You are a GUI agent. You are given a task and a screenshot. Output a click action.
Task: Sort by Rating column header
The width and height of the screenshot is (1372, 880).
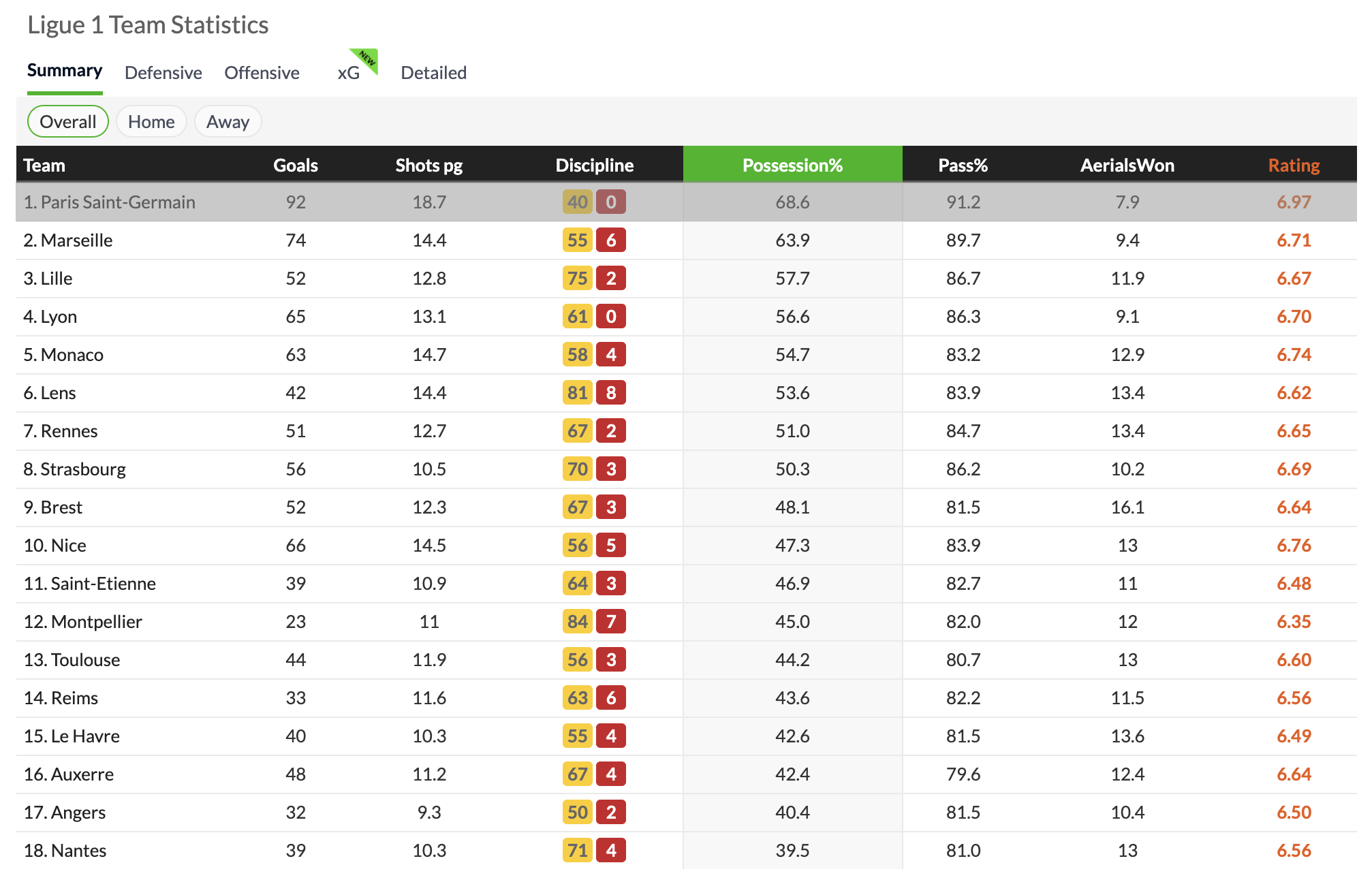(x=1294, y=165)
